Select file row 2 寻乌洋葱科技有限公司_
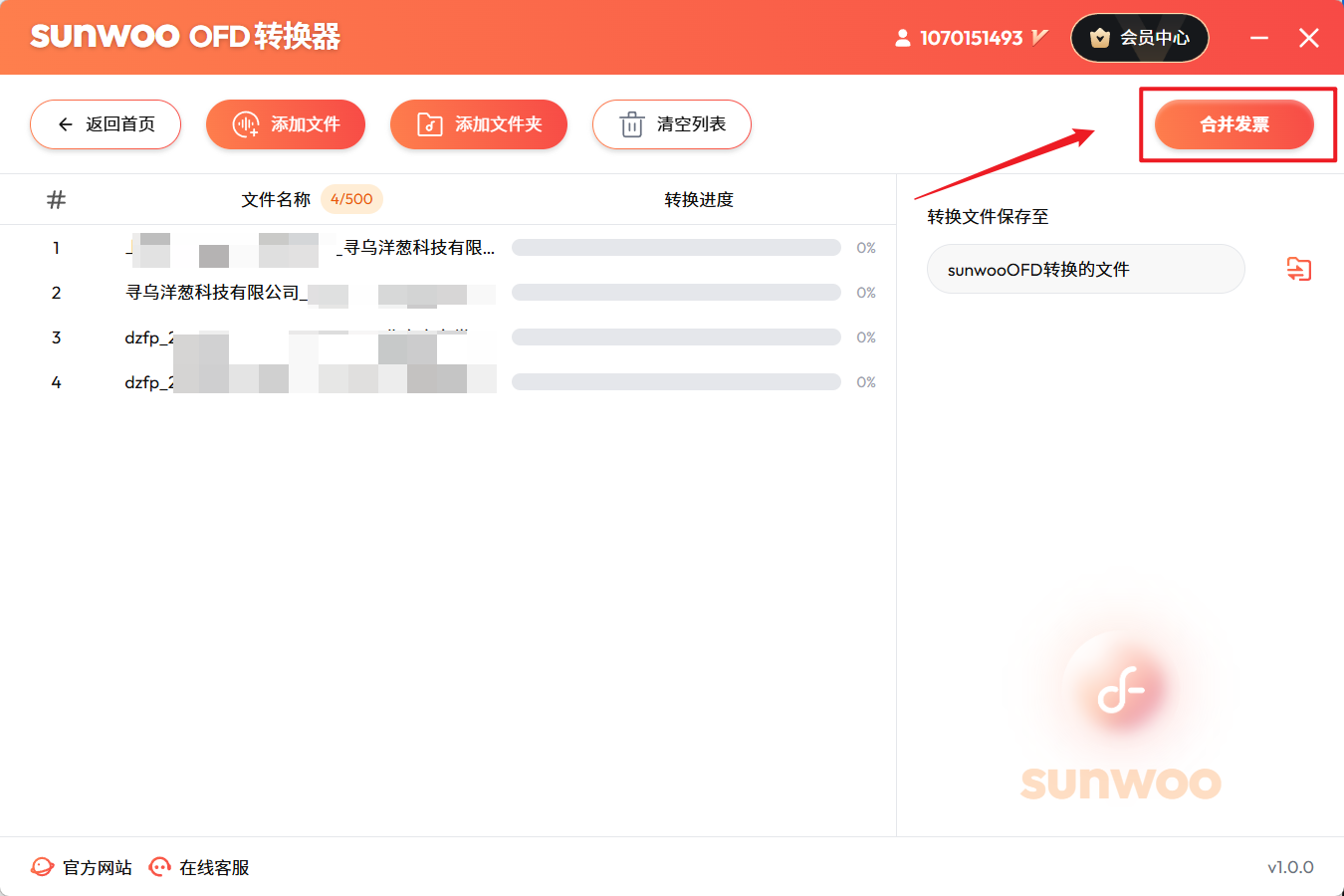The width and height of the screenshot is (1344, 896). (448, 293)
